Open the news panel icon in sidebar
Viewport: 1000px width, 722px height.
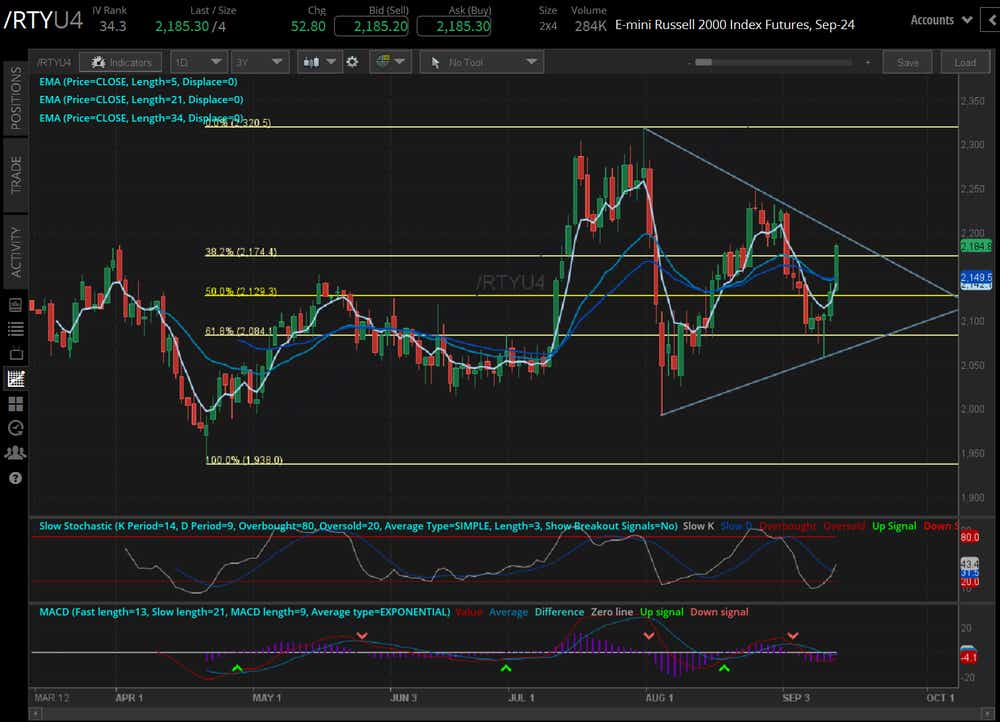tap(15, 305)
